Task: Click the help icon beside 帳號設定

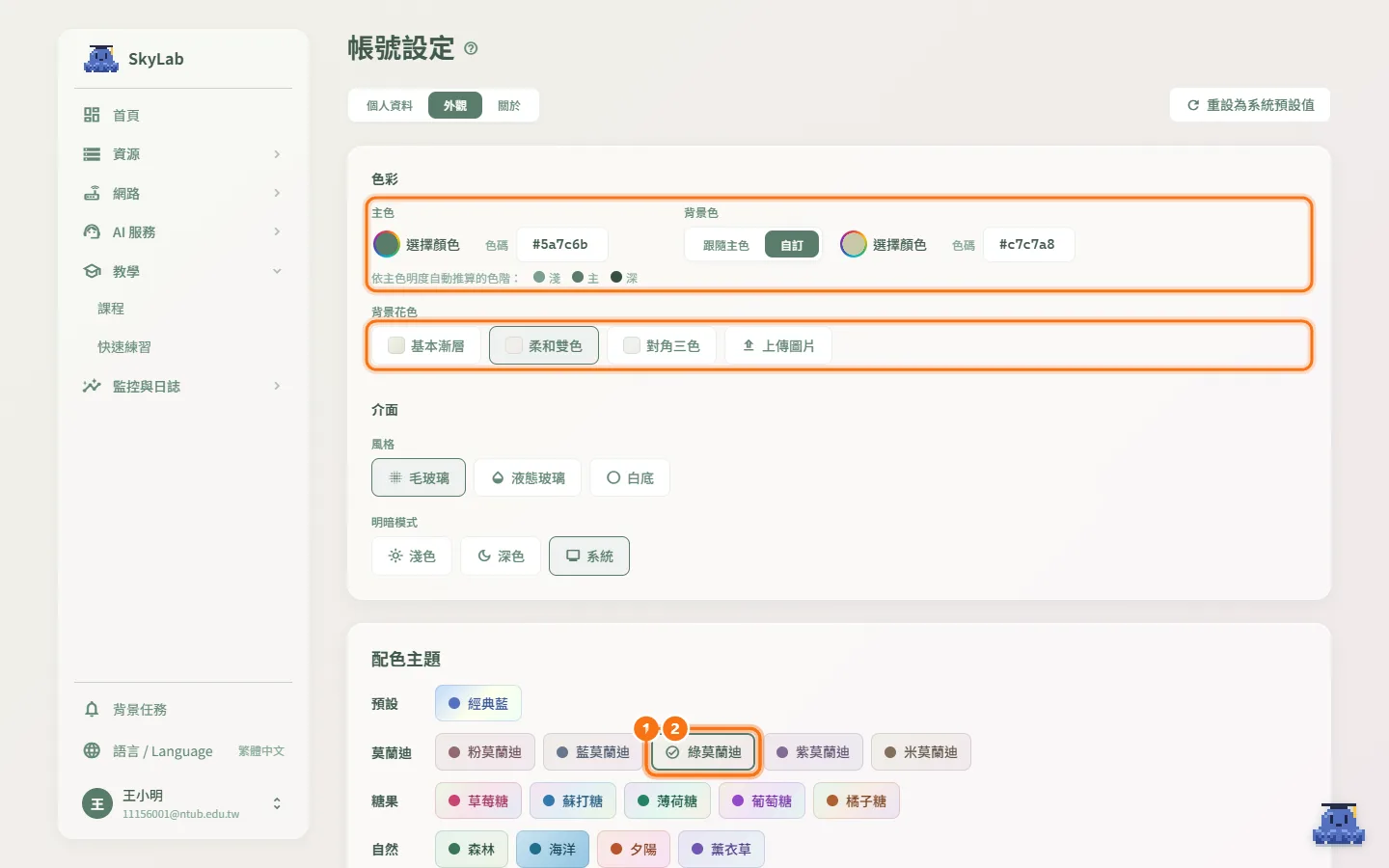Action: coord(471,48)
